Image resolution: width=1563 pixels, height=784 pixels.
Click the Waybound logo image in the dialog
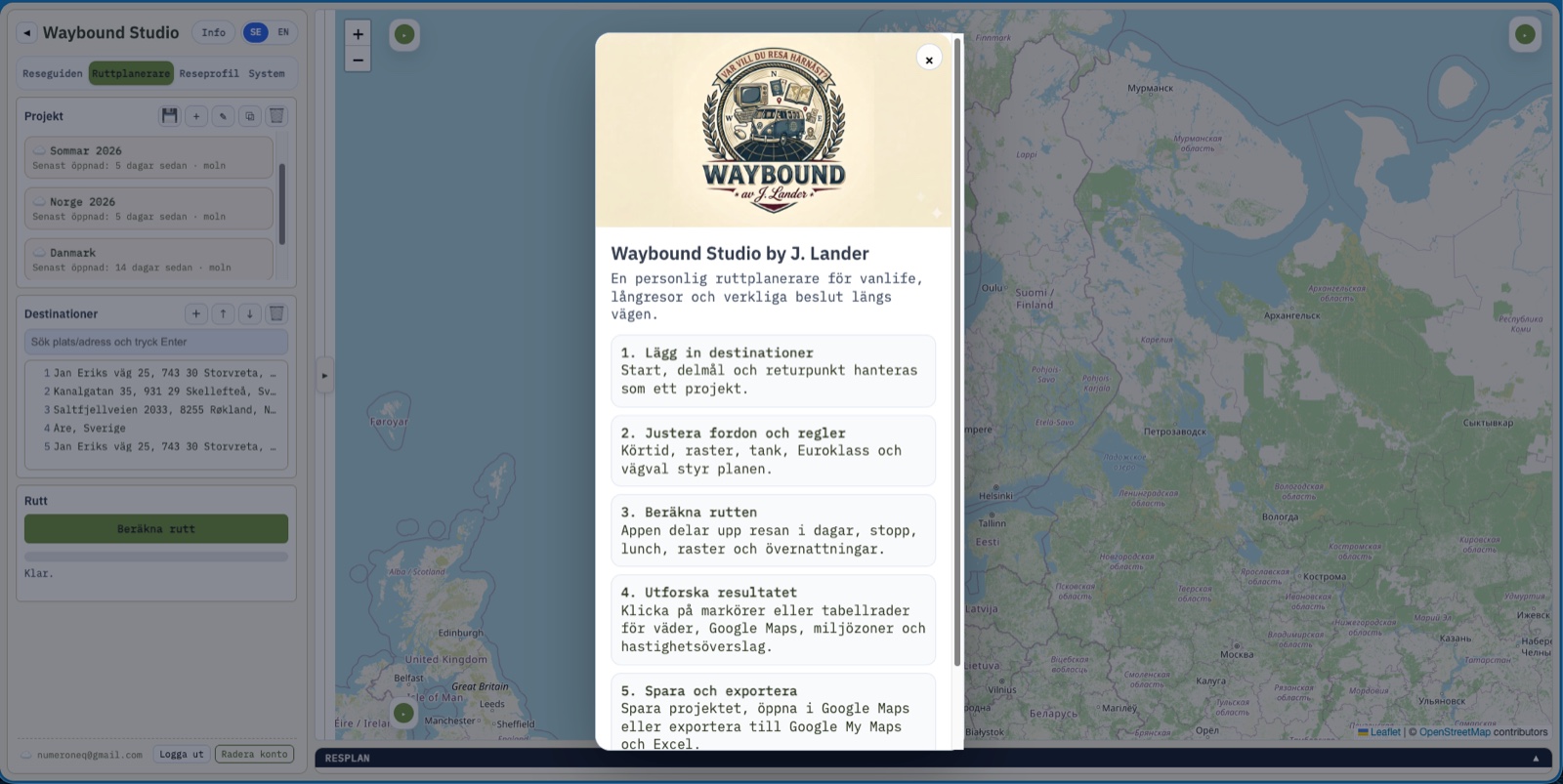coord(774,130)
